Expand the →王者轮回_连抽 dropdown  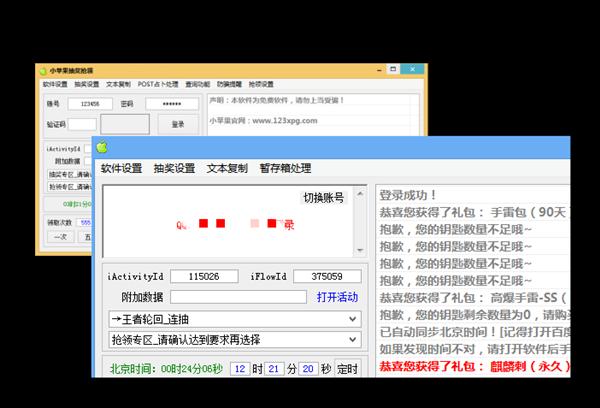[235, 319]
